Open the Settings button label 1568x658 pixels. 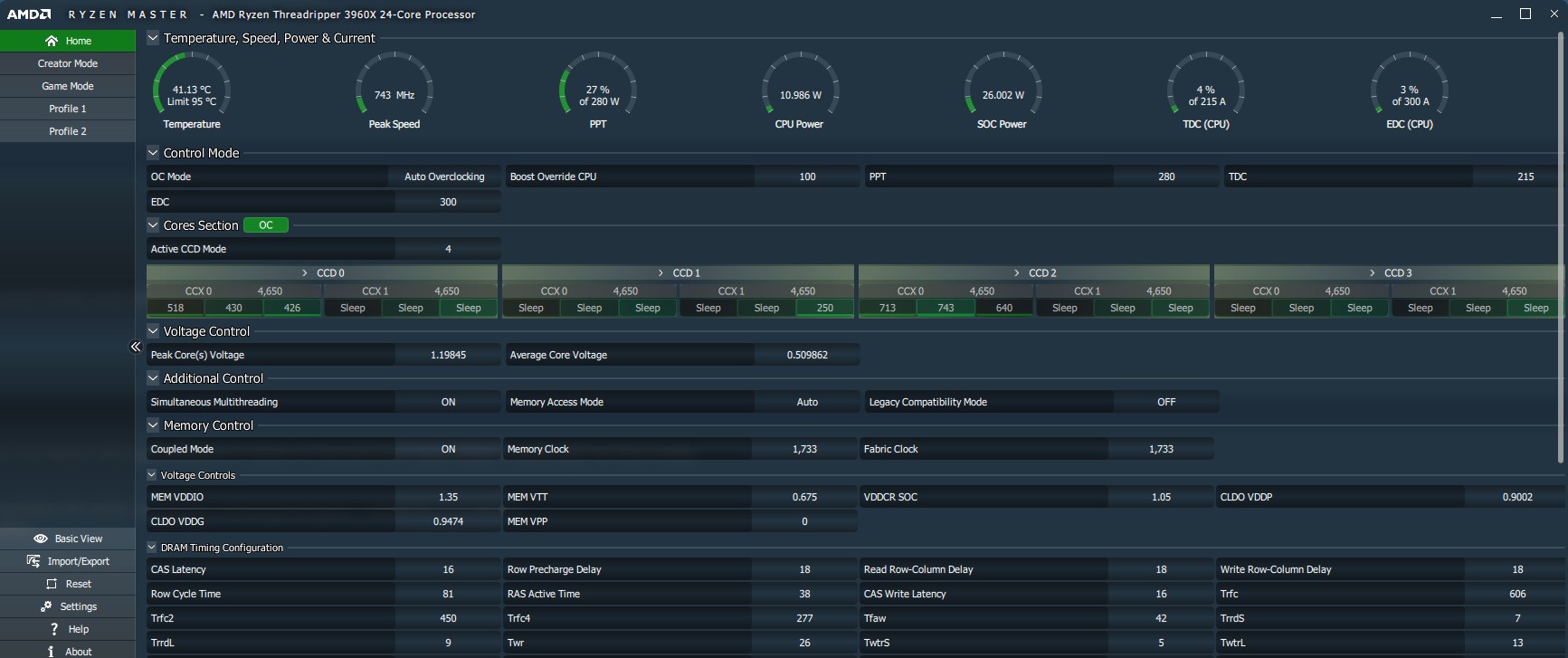point(79,606)
